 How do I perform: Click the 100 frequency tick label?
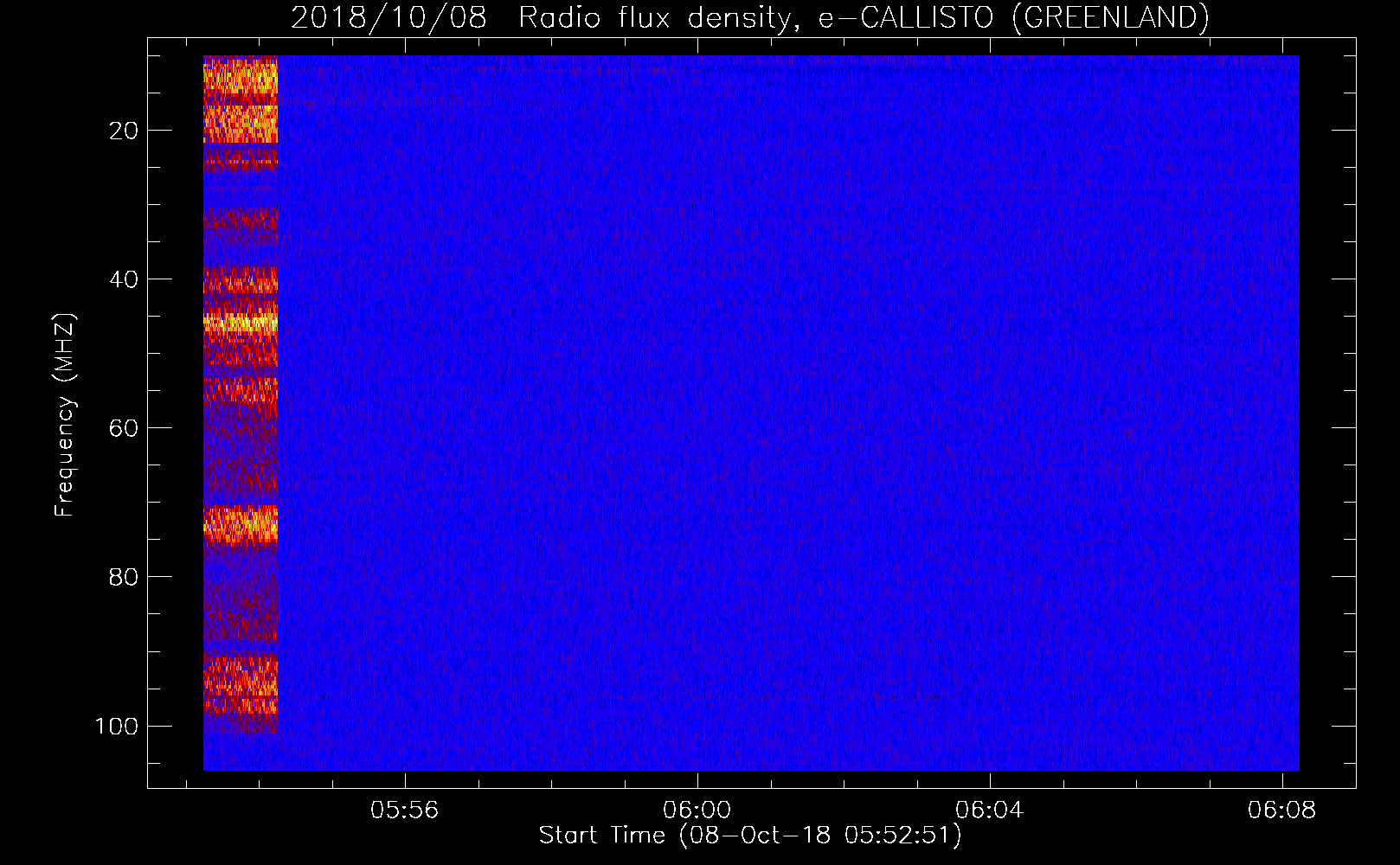[x=117, y=726]
